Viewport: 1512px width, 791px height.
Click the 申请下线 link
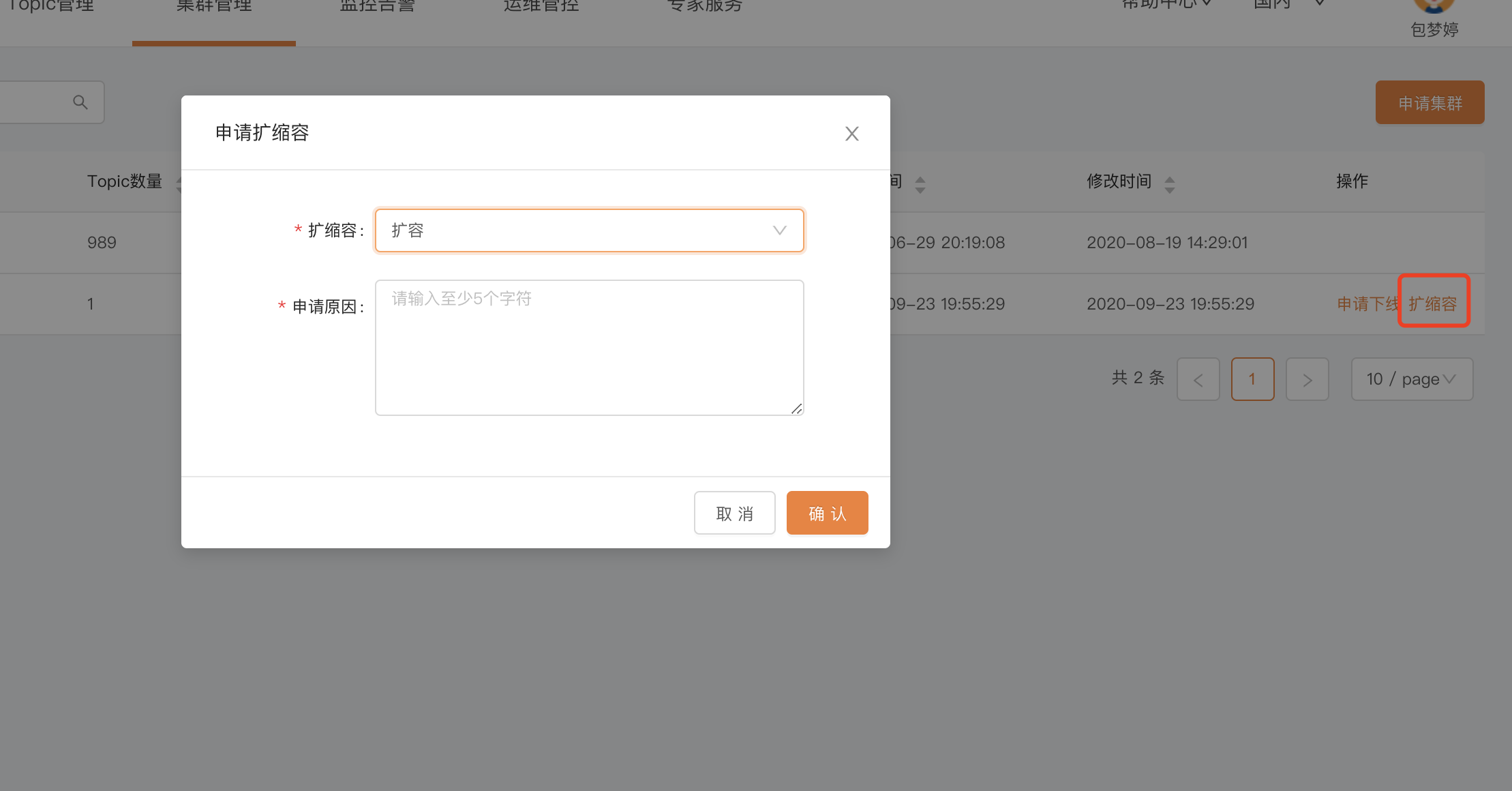coord(1366,304)
